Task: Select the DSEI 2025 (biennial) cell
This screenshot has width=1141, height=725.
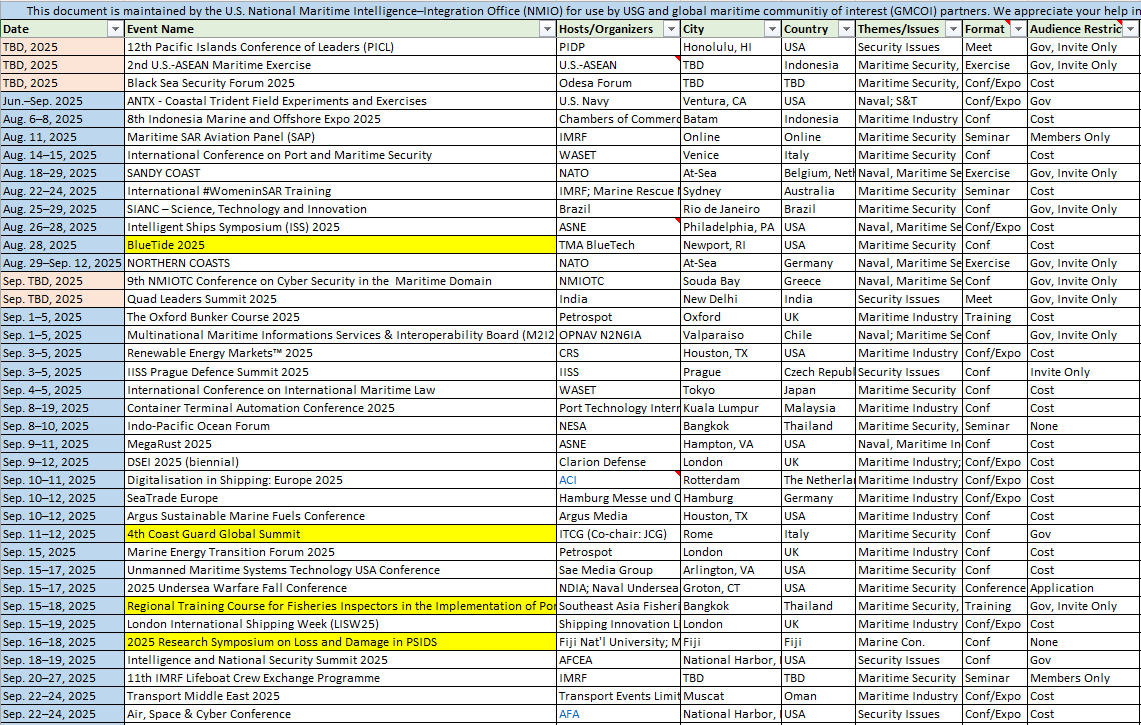Action: (x=341, y=462)
